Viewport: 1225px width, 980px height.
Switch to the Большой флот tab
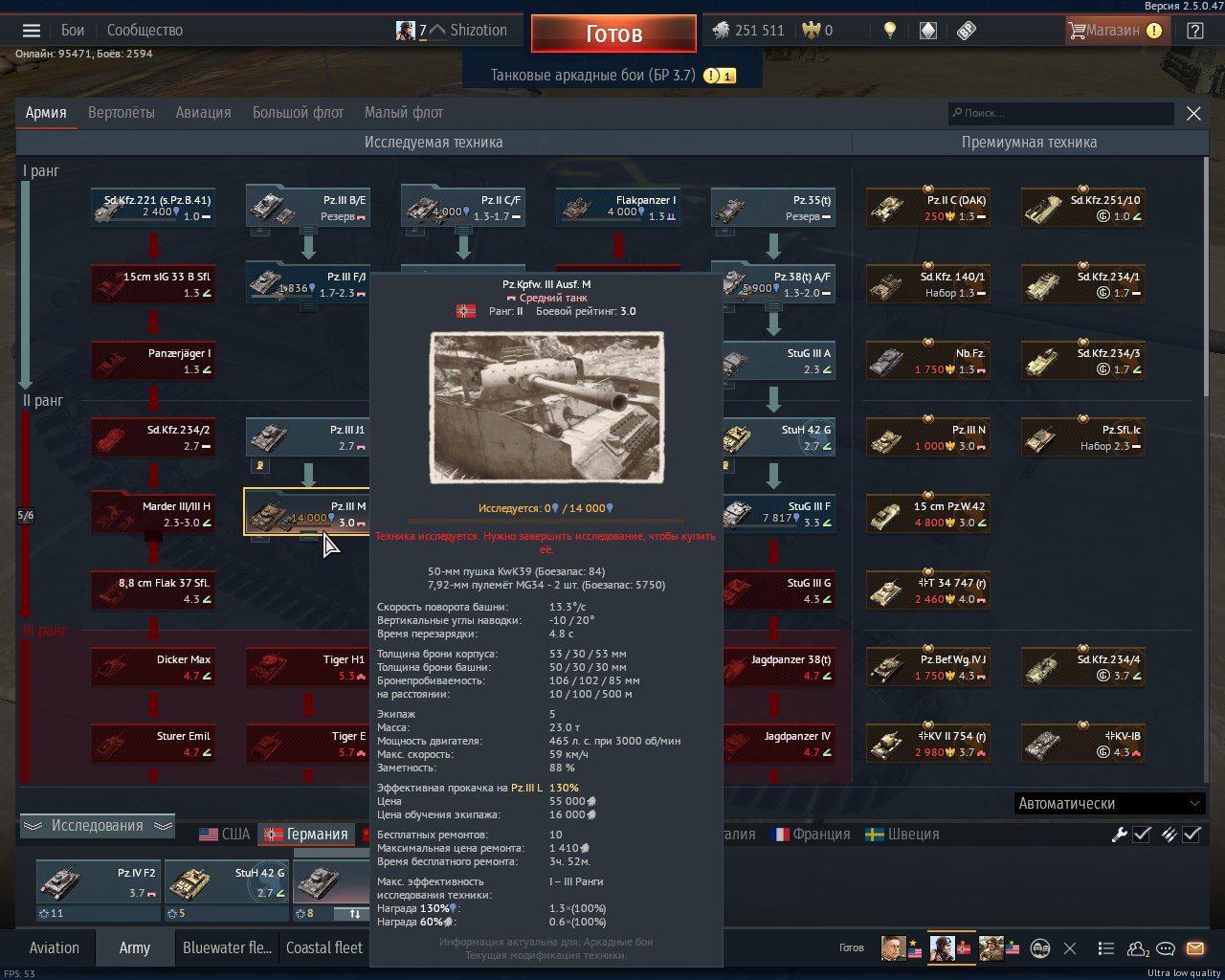point(298,113)
